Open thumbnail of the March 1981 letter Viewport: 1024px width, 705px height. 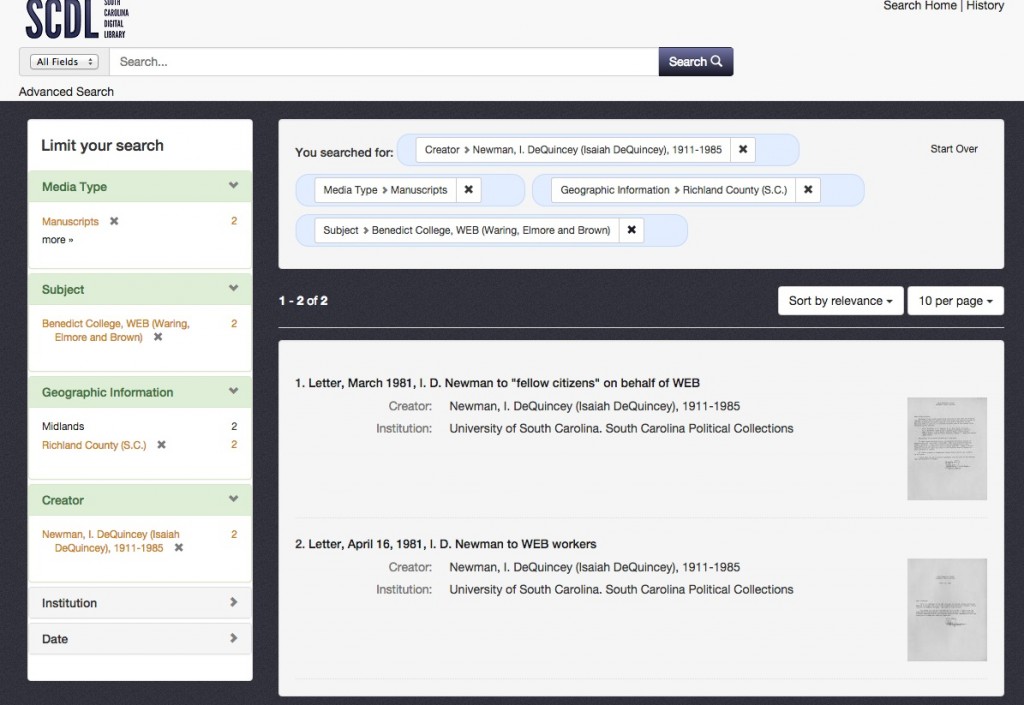947,448
